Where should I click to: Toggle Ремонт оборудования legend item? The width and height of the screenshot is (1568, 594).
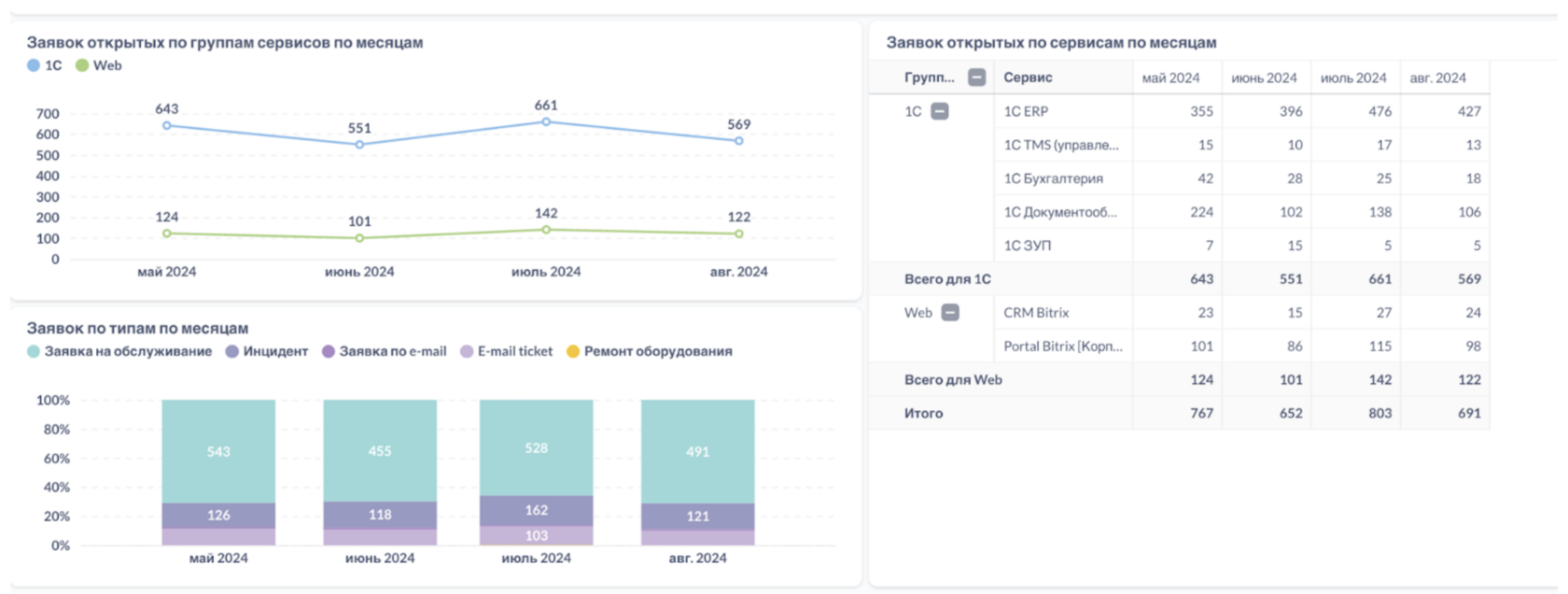[650, 351]
